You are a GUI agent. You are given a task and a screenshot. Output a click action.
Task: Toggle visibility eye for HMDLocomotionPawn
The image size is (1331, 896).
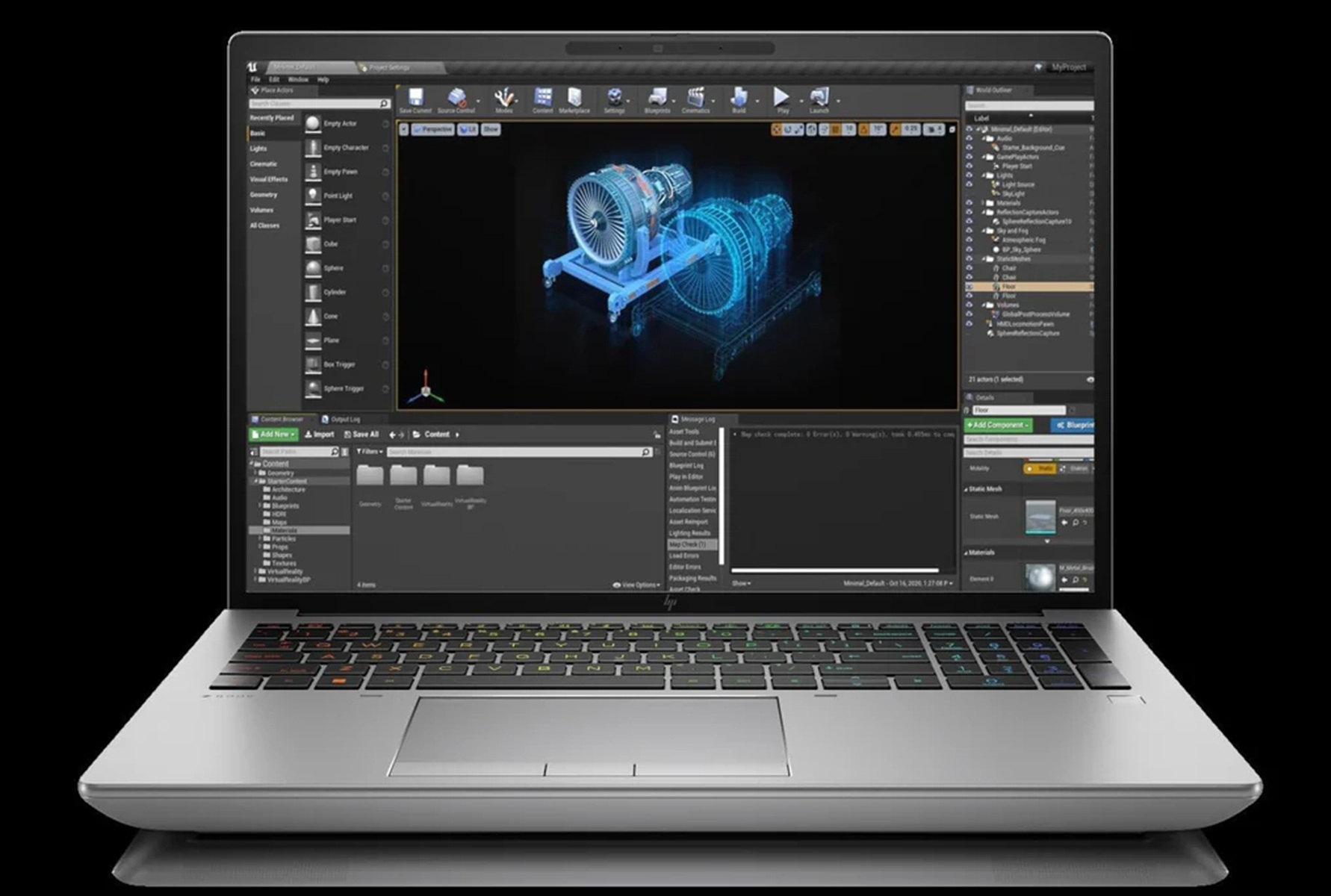coord(969,323)
